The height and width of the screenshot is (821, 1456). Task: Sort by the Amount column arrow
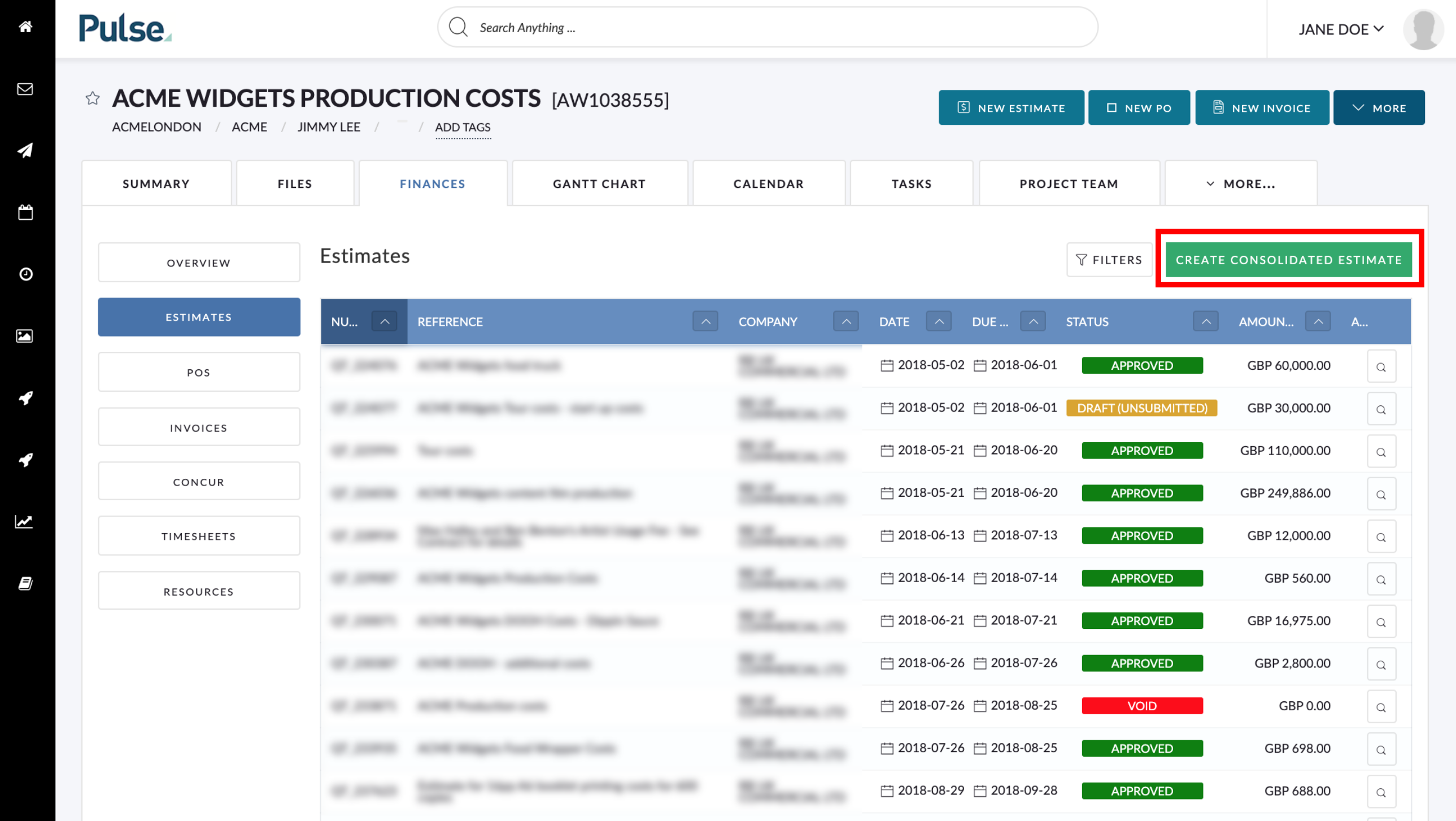tap(1318, 321)
